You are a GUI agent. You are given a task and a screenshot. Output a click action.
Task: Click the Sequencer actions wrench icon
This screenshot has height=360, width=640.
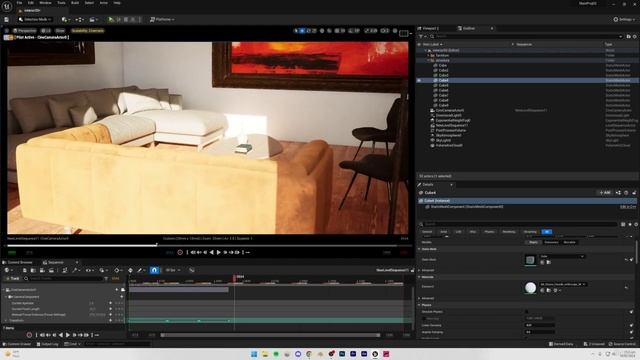click(75, 270)
